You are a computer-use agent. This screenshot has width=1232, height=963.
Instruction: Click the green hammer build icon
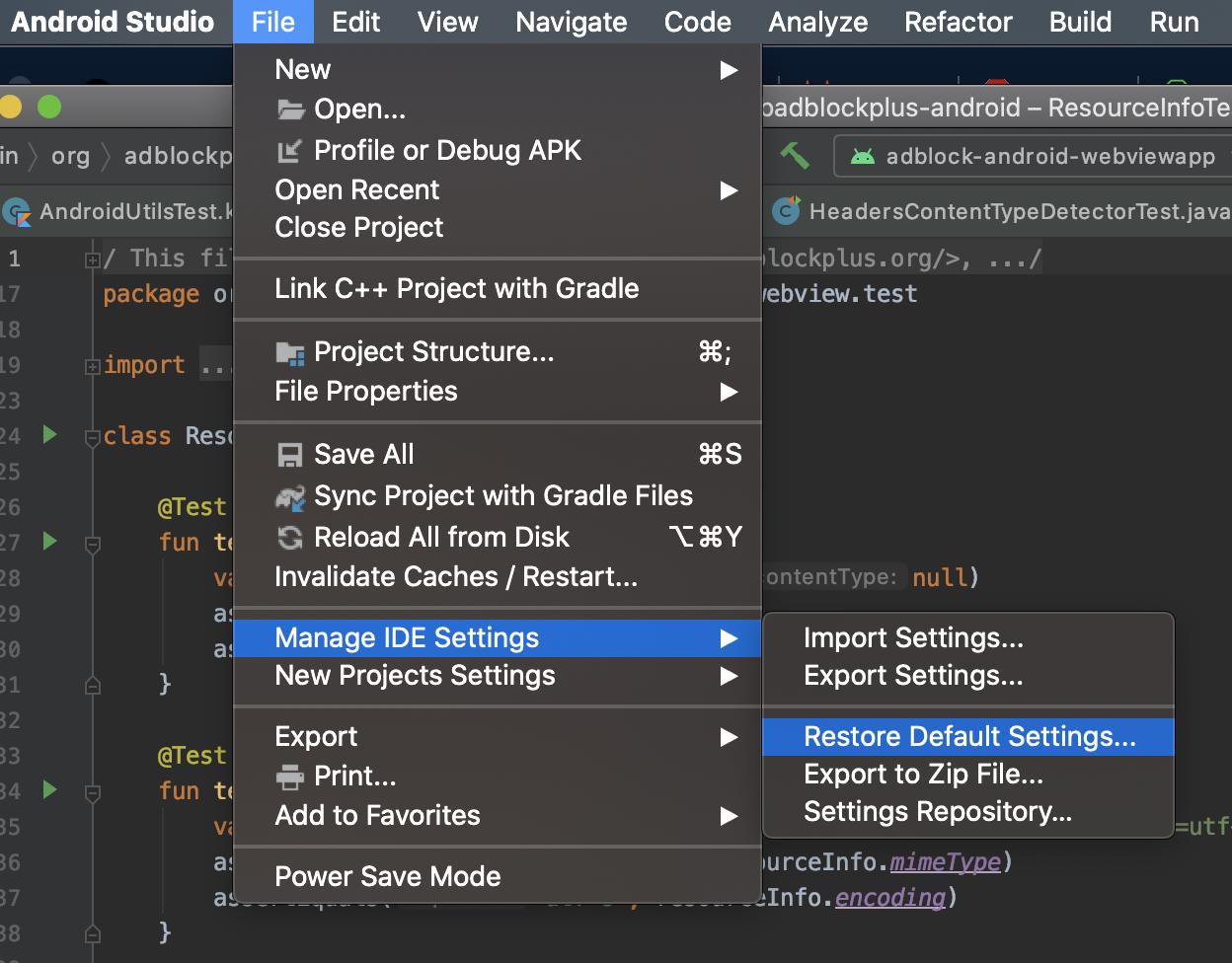click(794, 156)
